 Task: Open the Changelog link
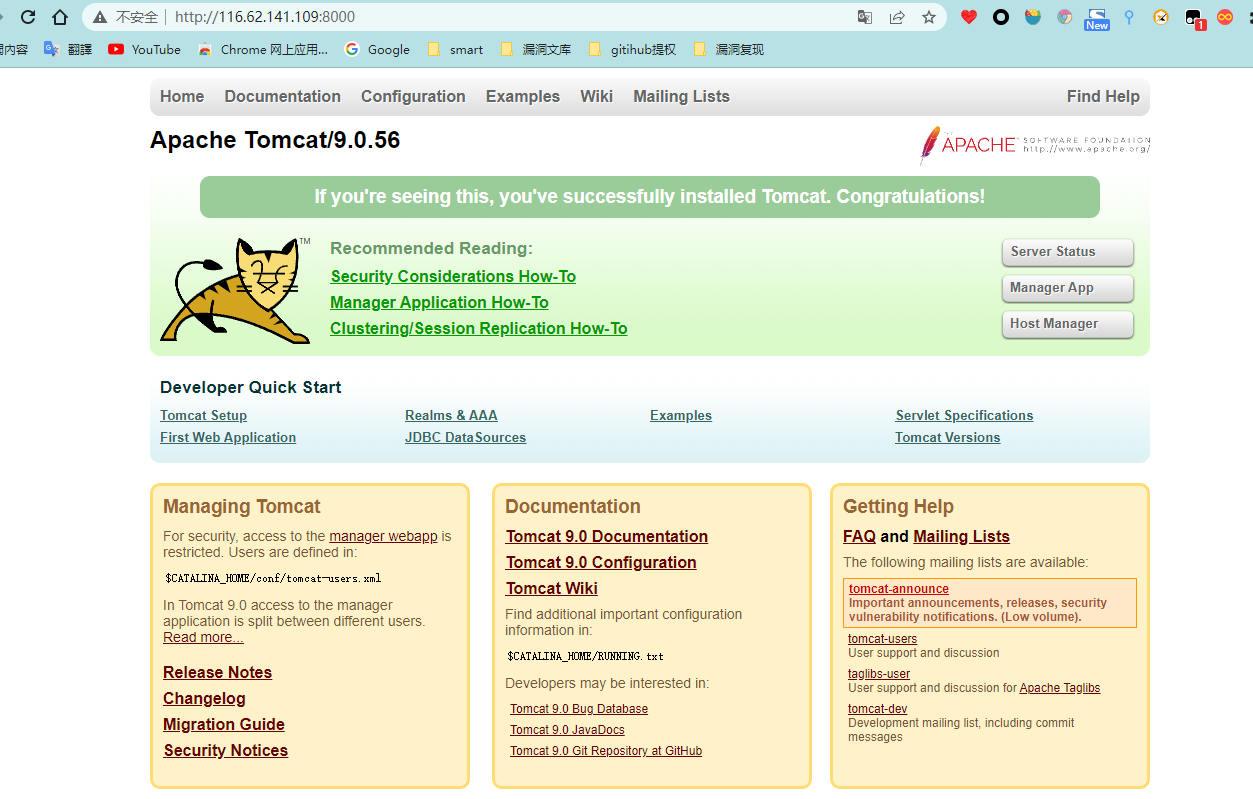pos(204,698)
